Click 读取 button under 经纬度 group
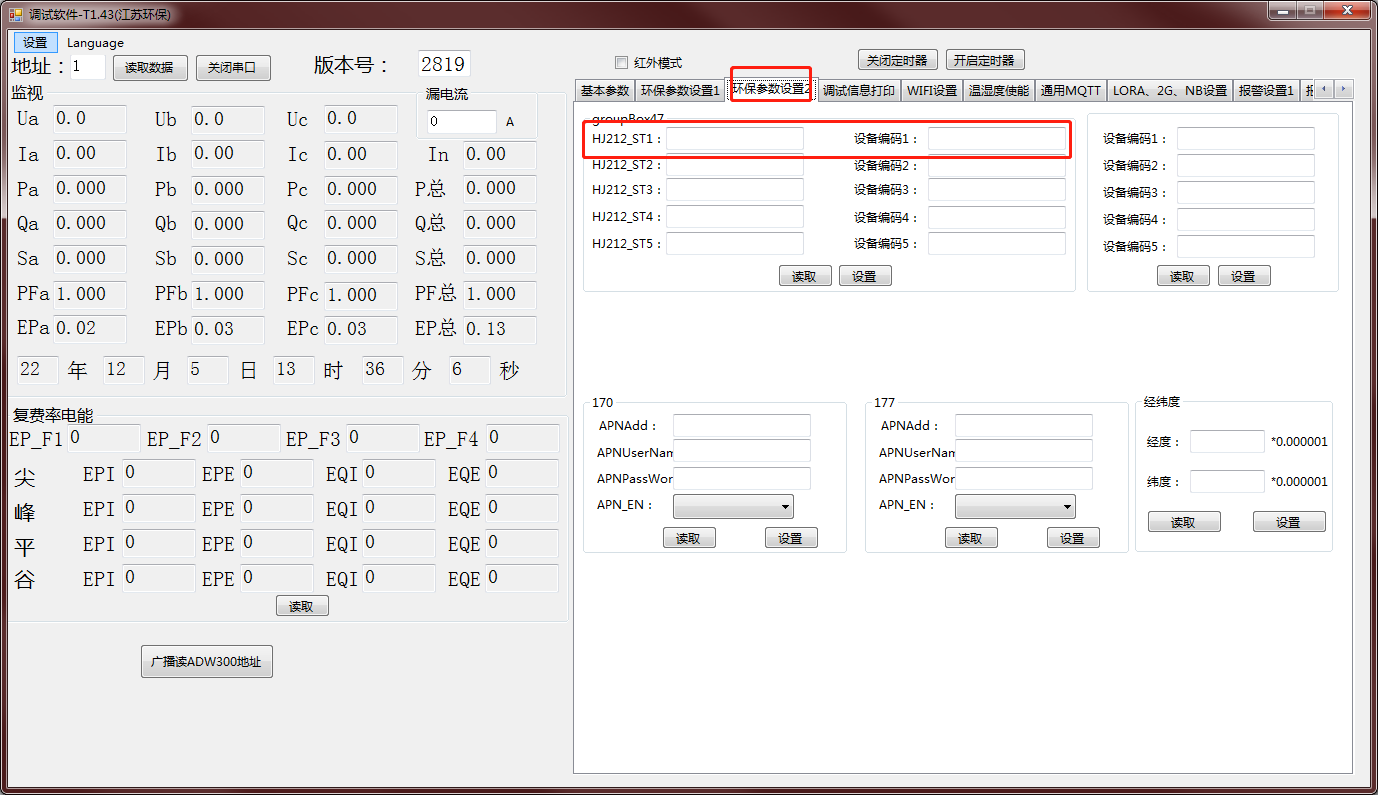 coord(1183,522)
